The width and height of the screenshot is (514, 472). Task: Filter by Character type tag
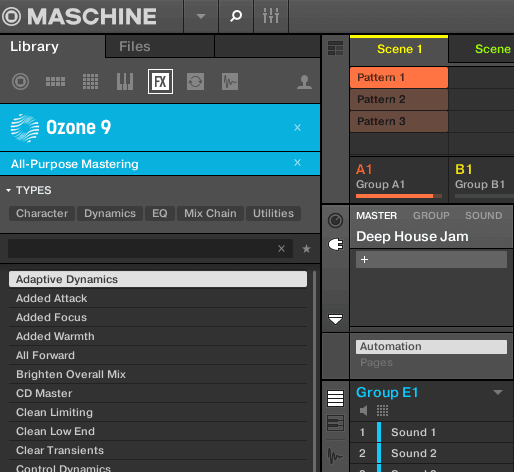click(x=42, y=213)
